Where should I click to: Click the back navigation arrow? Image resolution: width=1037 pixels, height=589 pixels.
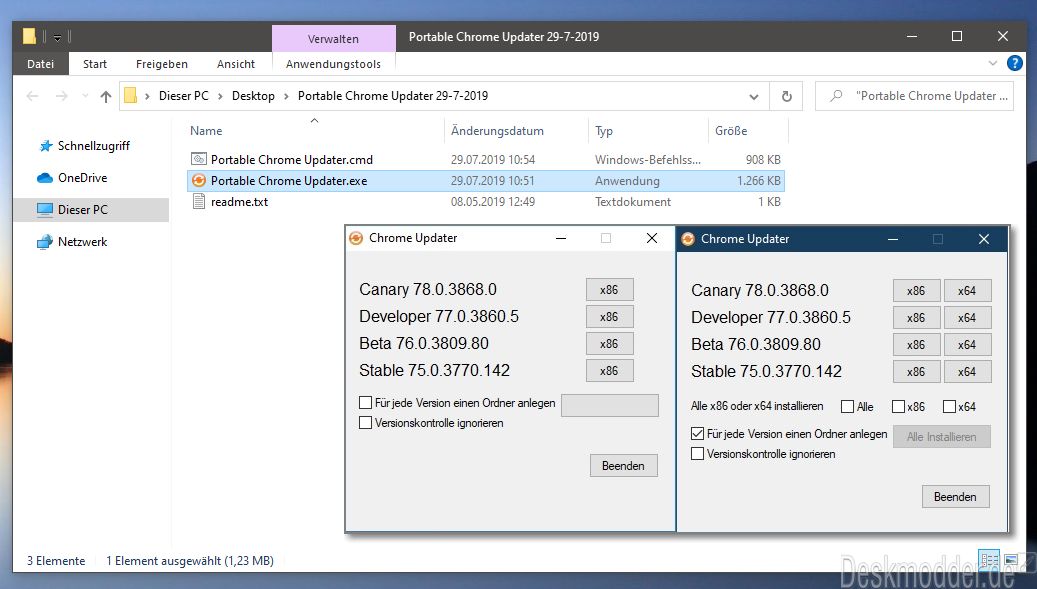tap(32, 97)
